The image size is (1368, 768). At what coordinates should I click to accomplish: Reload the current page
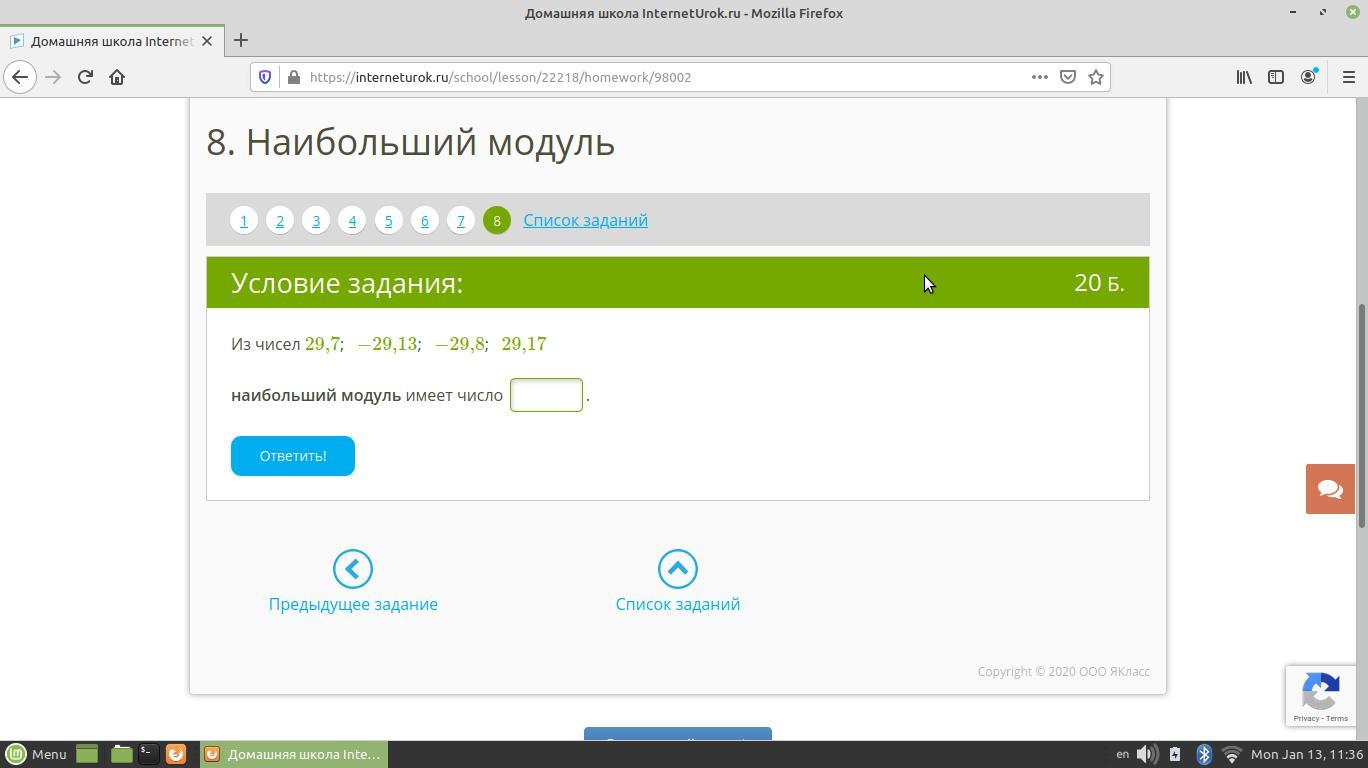click(x=85, y=77)
